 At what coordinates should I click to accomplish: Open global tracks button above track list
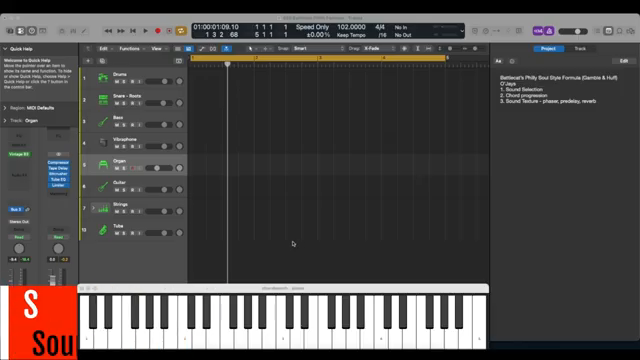tap(178, 61)
